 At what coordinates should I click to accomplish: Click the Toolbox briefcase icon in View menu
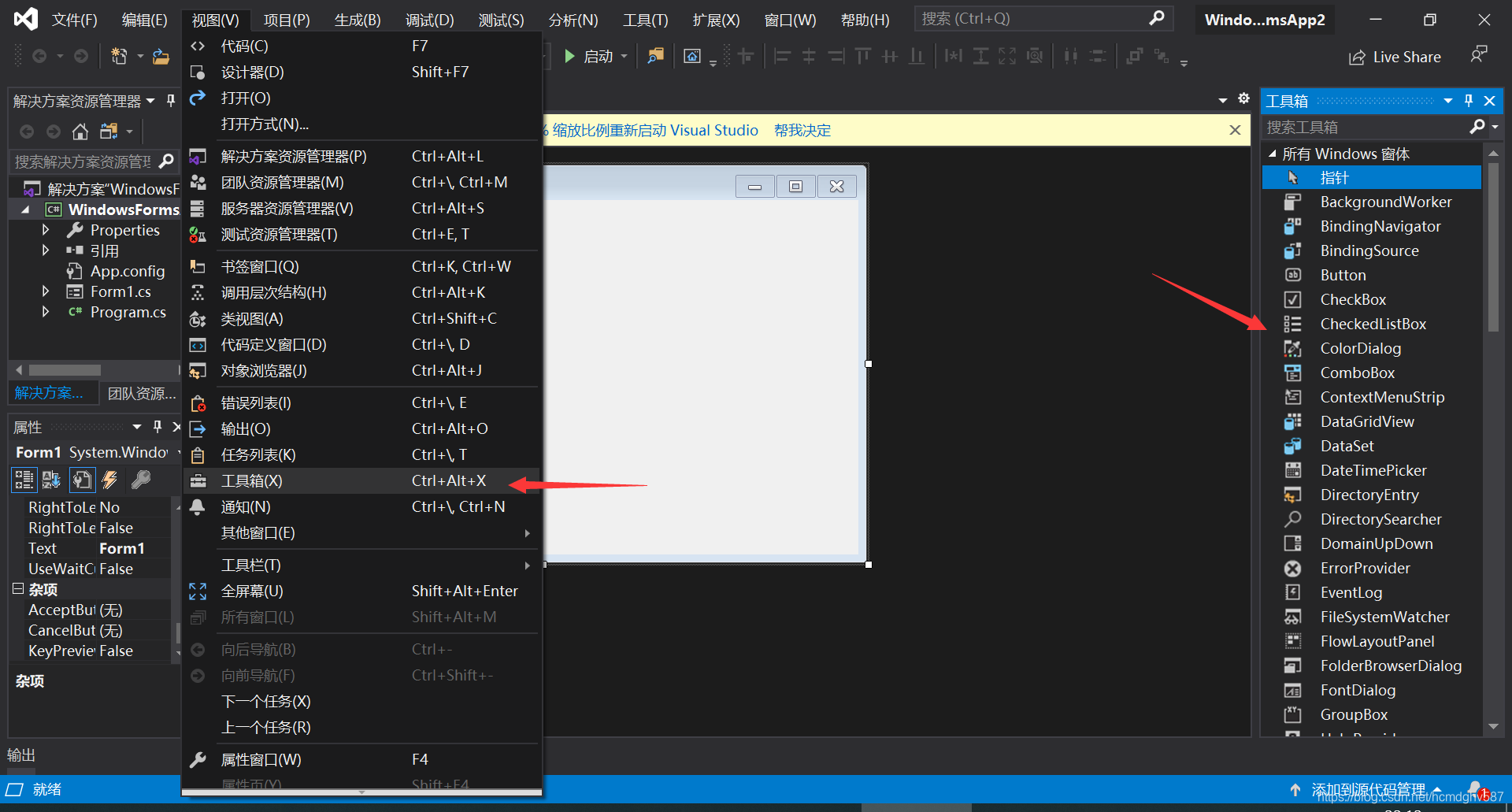(198, 480)
